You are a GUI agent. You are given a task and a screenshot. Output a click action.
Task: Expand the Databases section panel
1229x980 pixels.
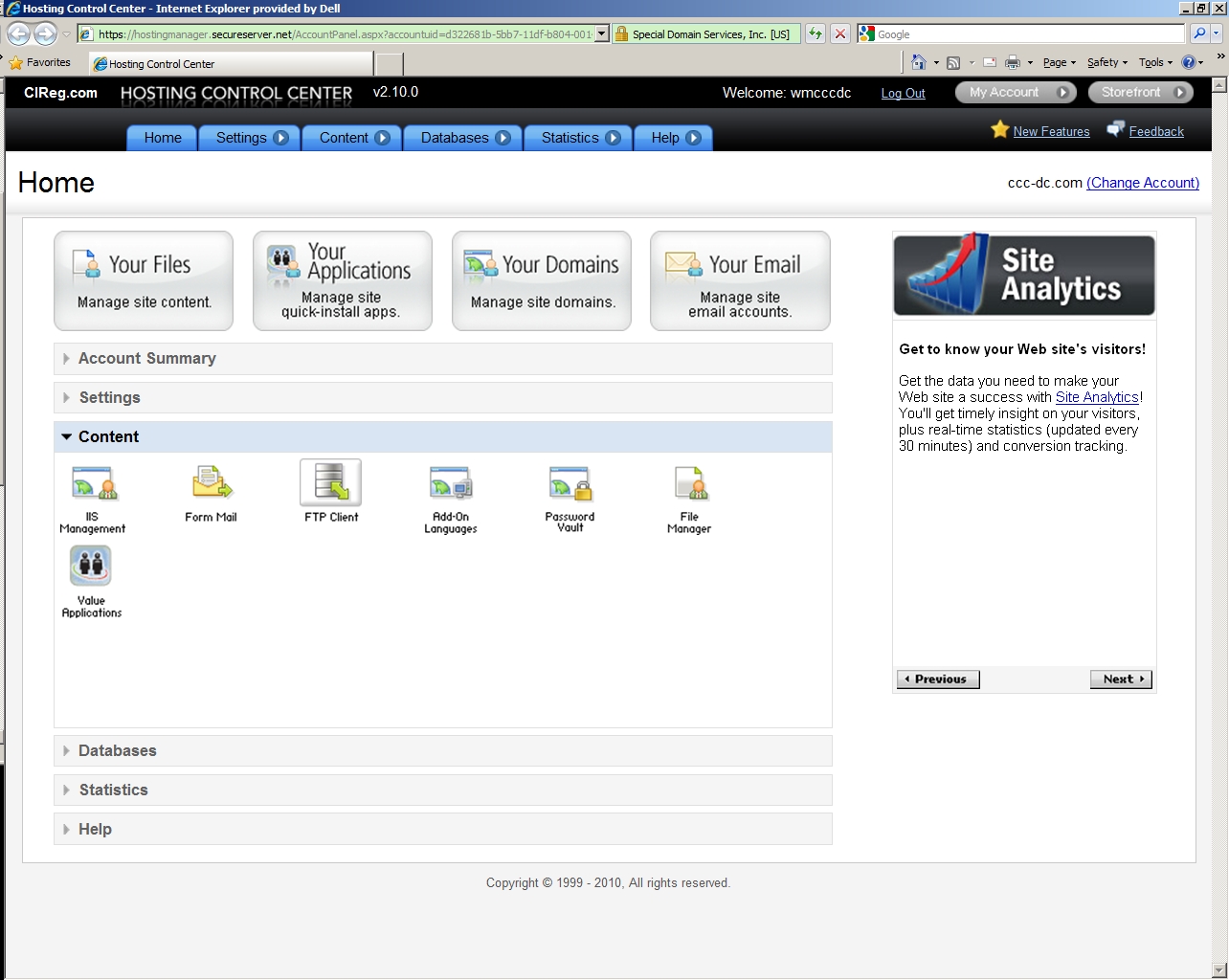443,751
